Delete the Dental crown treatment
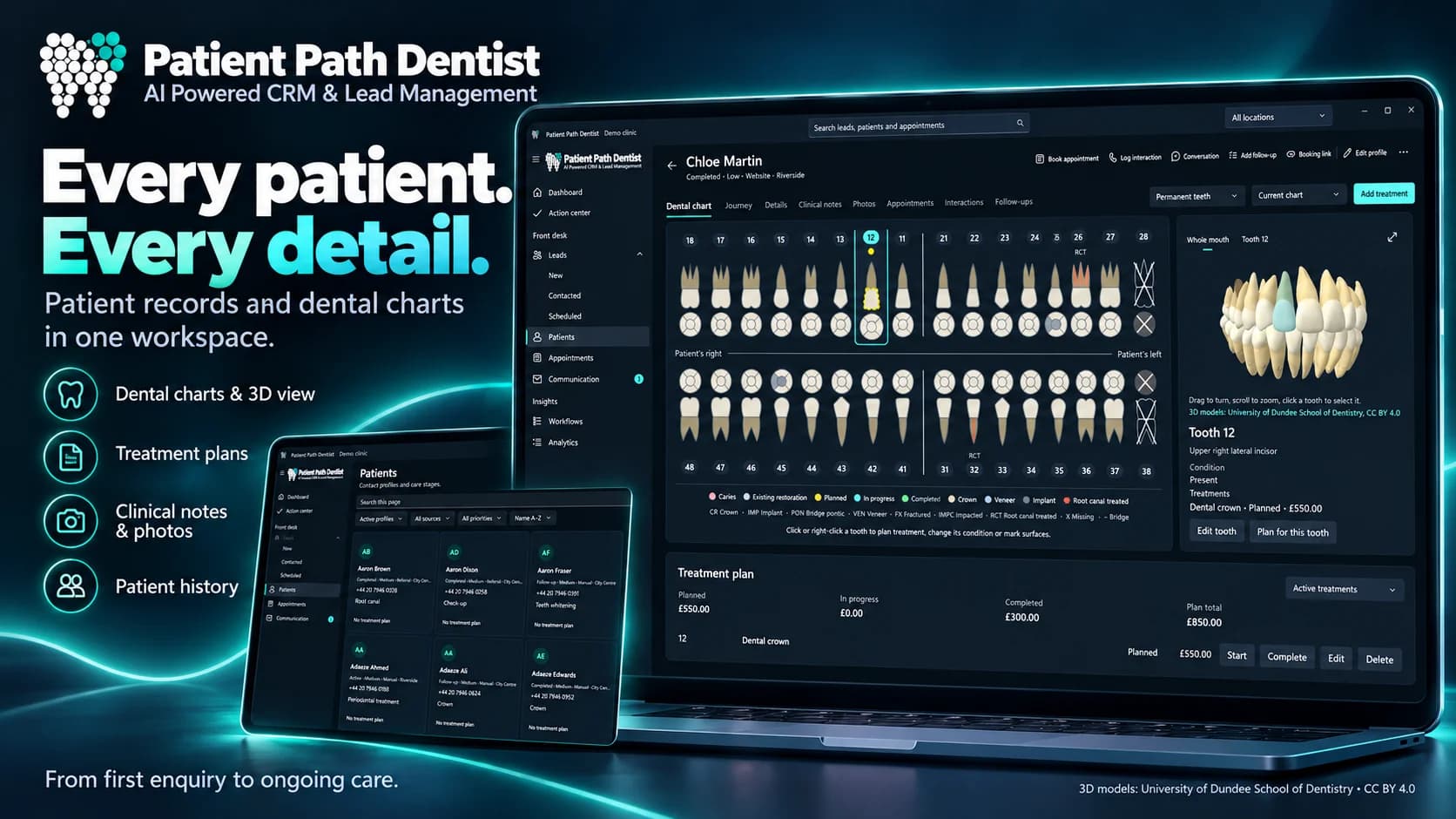Screen dimensions: 1456x819 click(1379, 660)
